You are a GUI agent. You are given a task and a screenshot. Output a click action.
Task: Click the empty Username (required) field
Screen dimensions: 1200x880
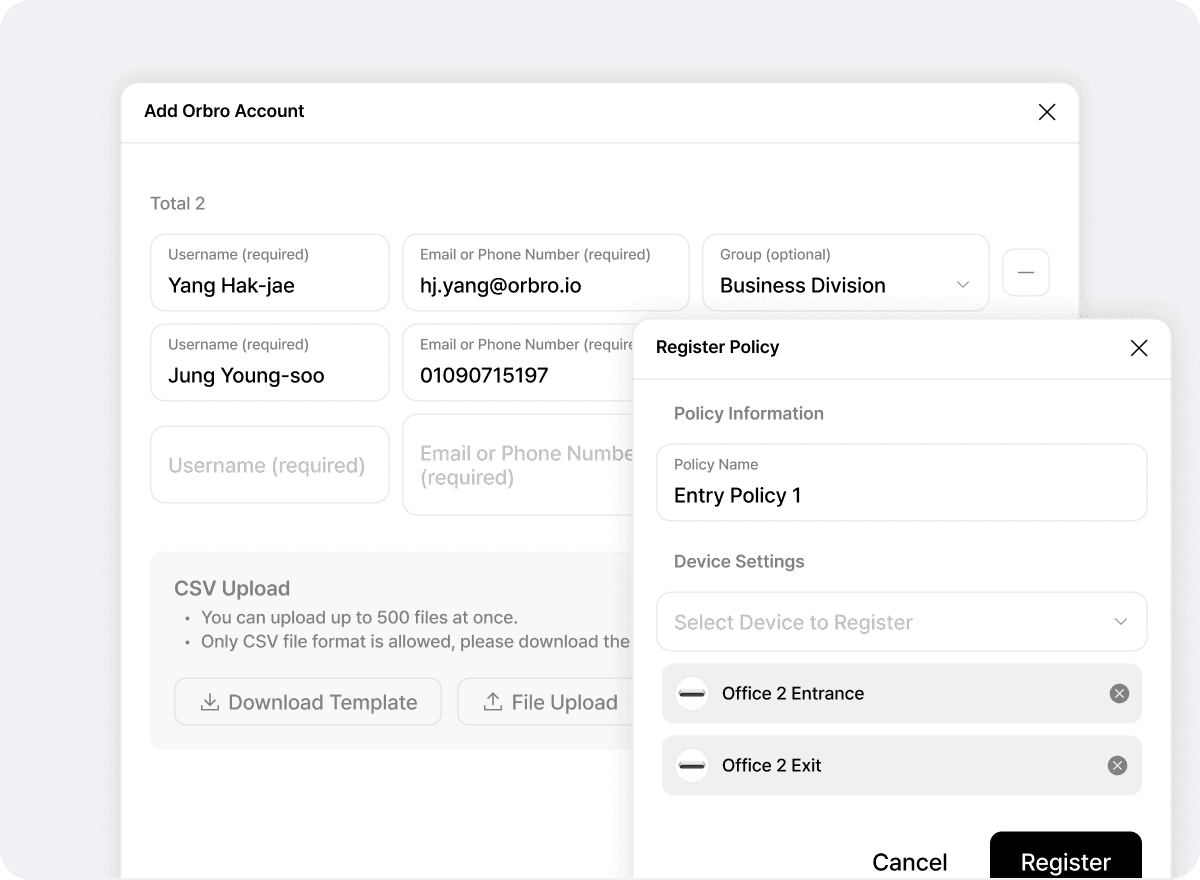269,465
